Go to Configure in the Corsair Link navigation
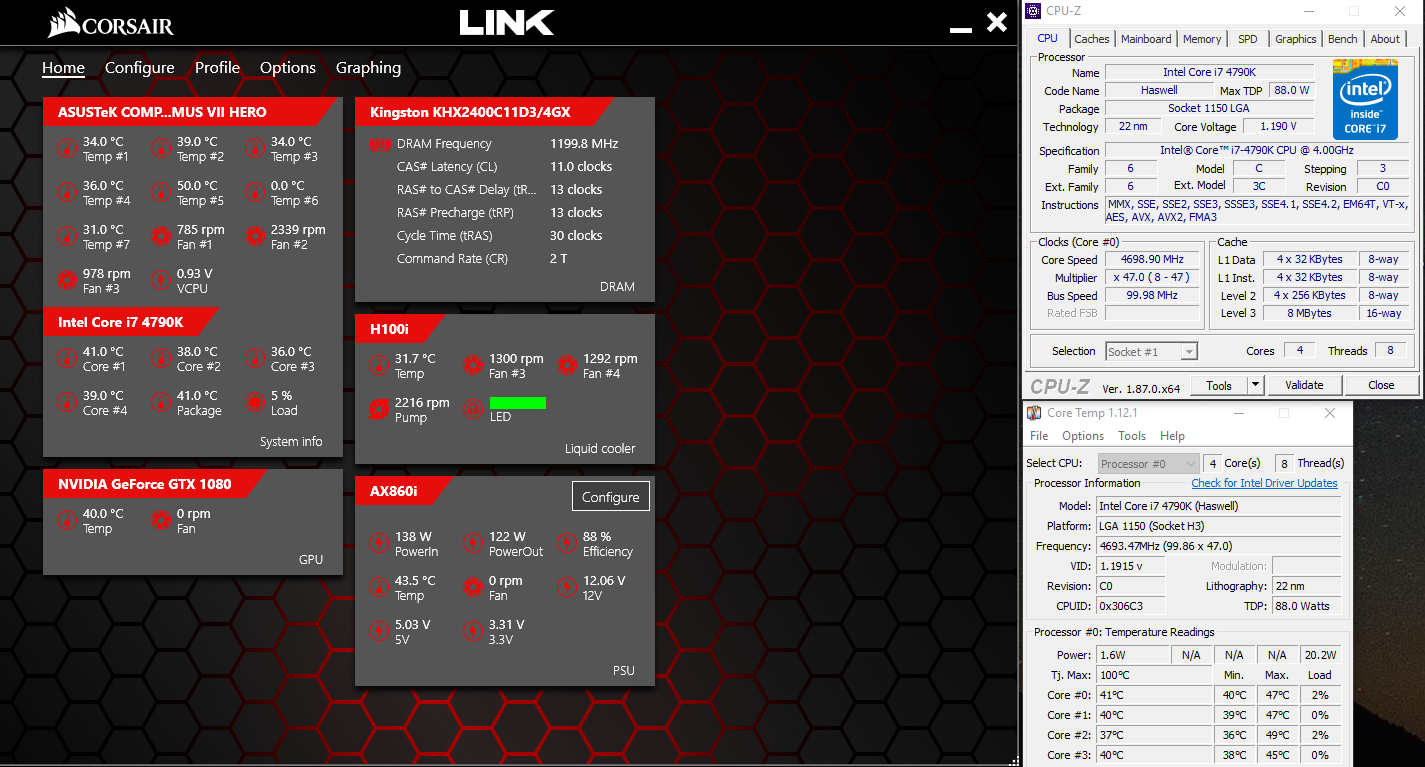This screenshot has height=767, width=1425. [x=140, y=68]
